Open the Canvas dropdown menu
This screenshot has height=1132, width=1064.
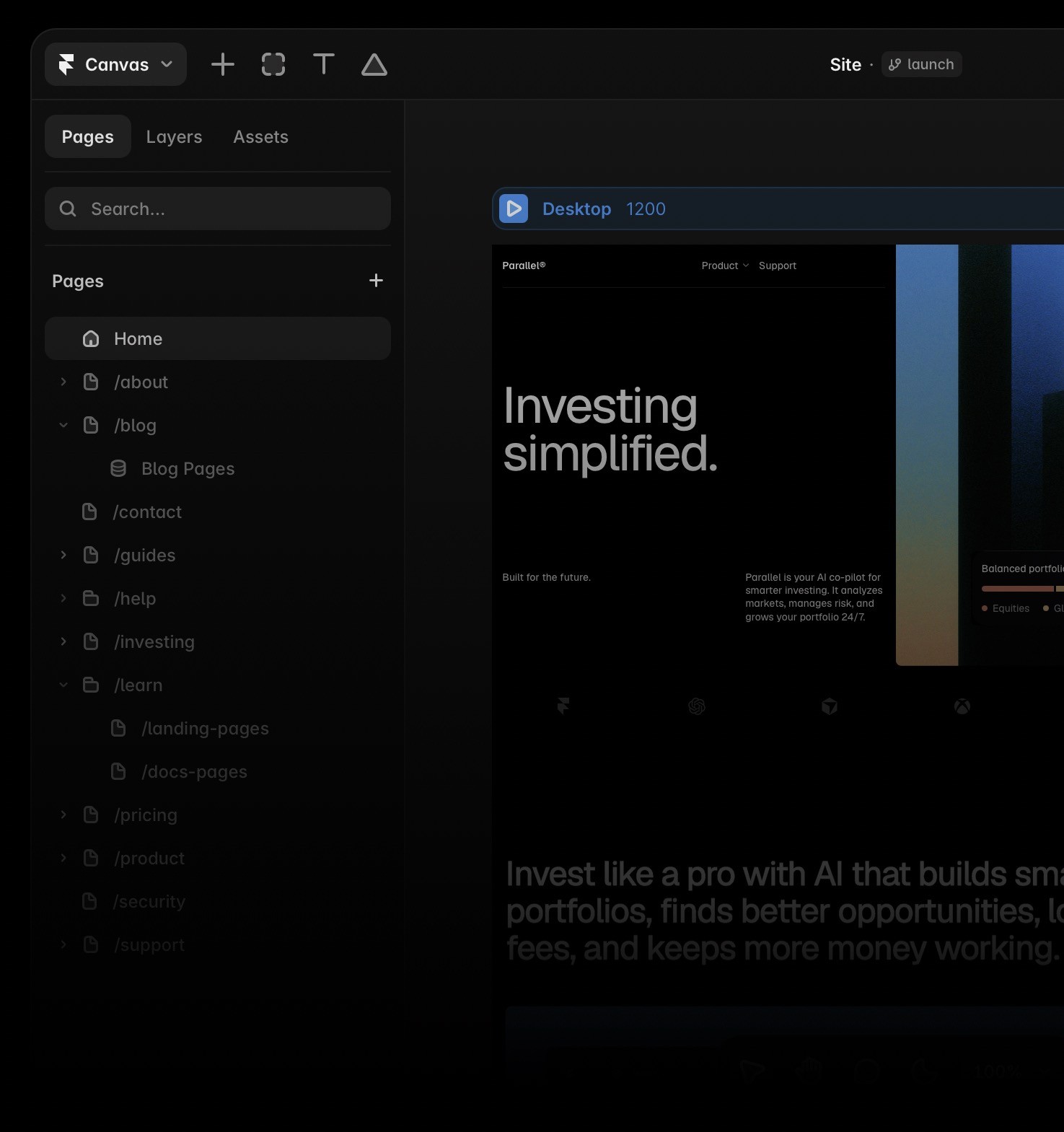click(x=116, y=64)
